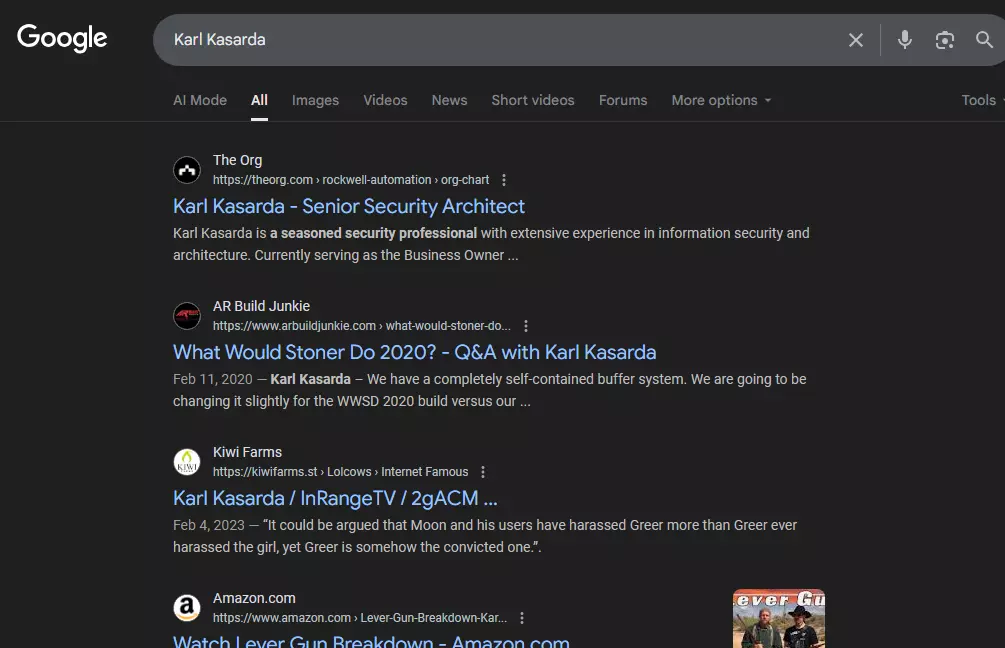Click the arbuildjunkie.com URL breadcrumb
The height and width of the screenshot is (648, 1005).
tap(361, 326)
